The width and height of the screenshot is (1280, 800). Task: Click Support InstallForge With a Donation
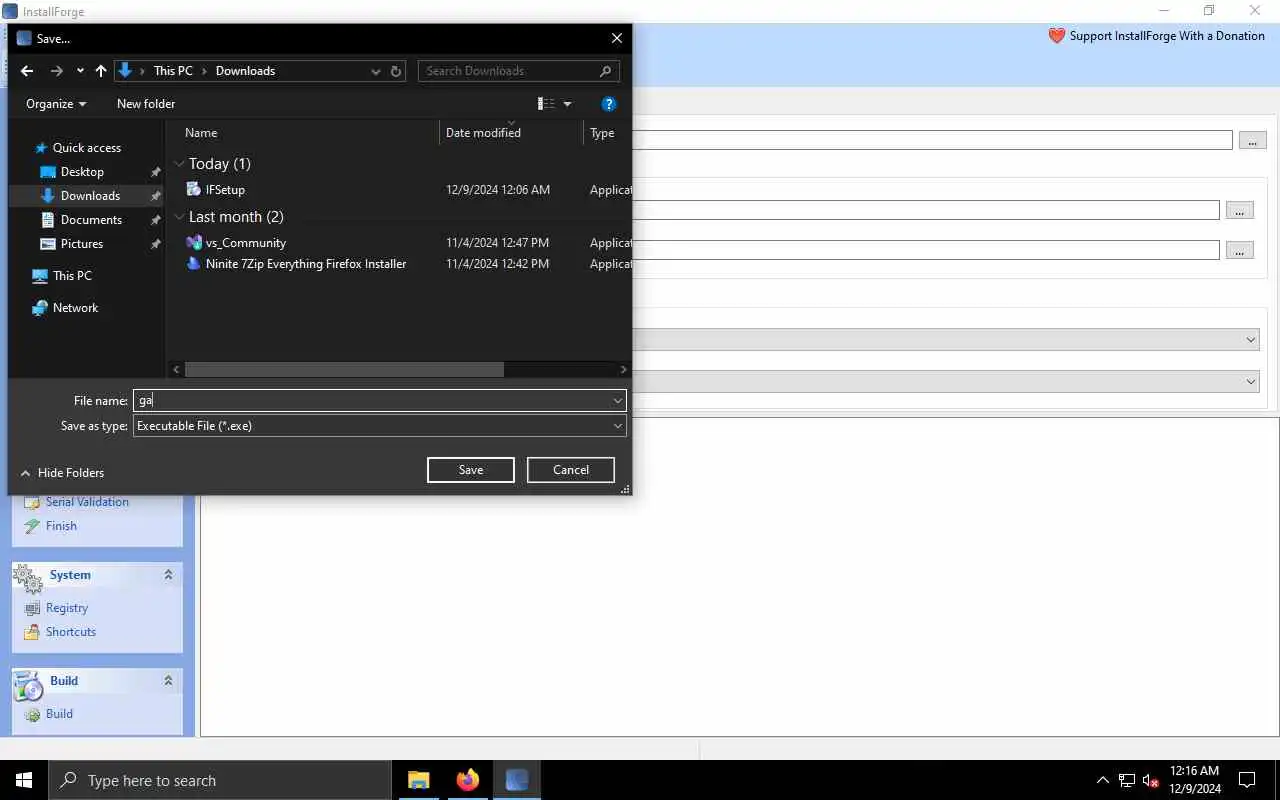(1157, 36)
